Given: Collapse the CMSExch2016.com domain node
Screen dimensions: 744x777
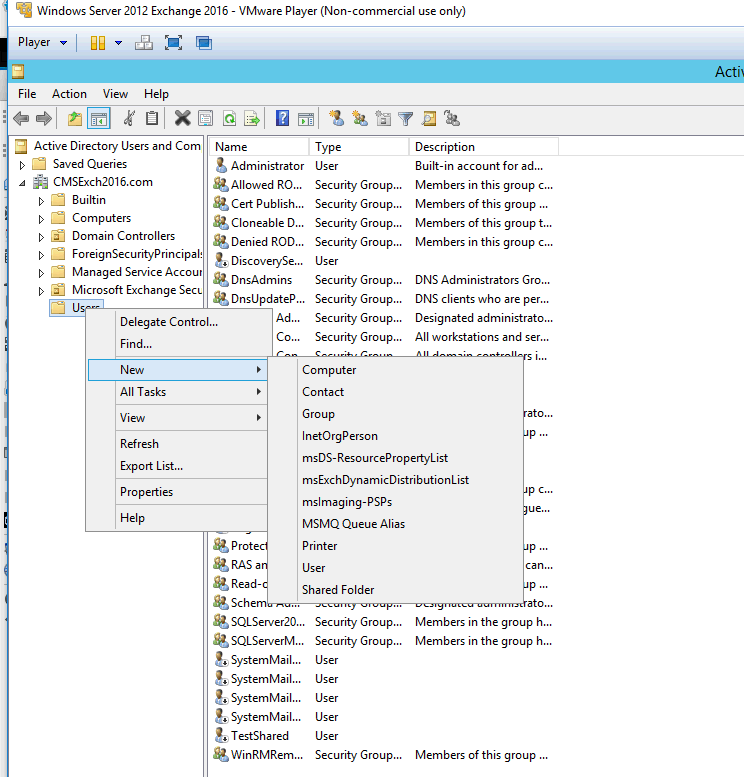Looking at the screenshot, I should (x=23, y=182).
